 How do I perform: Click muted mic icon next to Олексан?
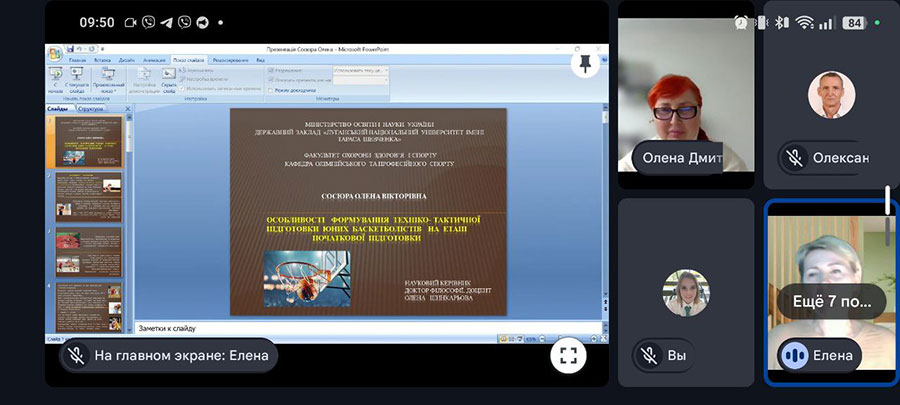pos(794,158)
